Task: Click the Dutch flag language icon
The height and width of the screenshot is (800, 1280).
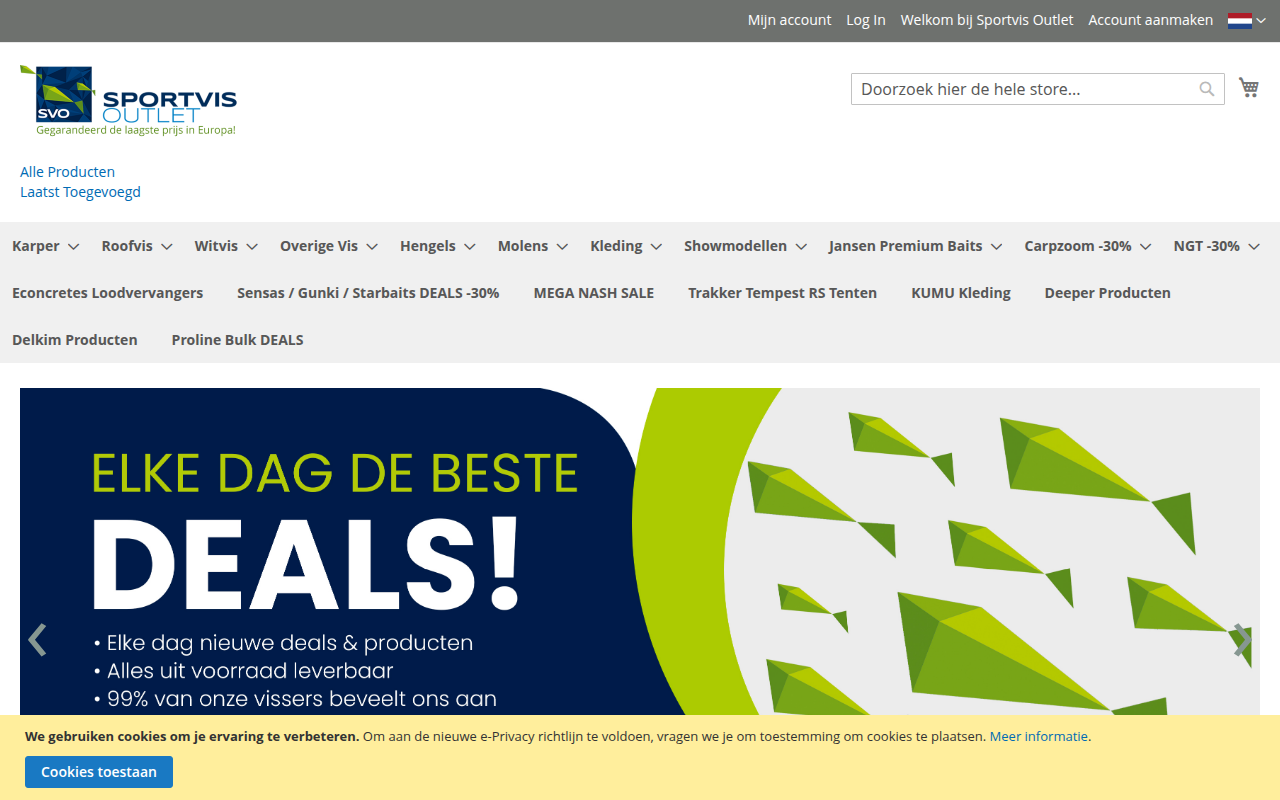Action: pos(1240,20)
